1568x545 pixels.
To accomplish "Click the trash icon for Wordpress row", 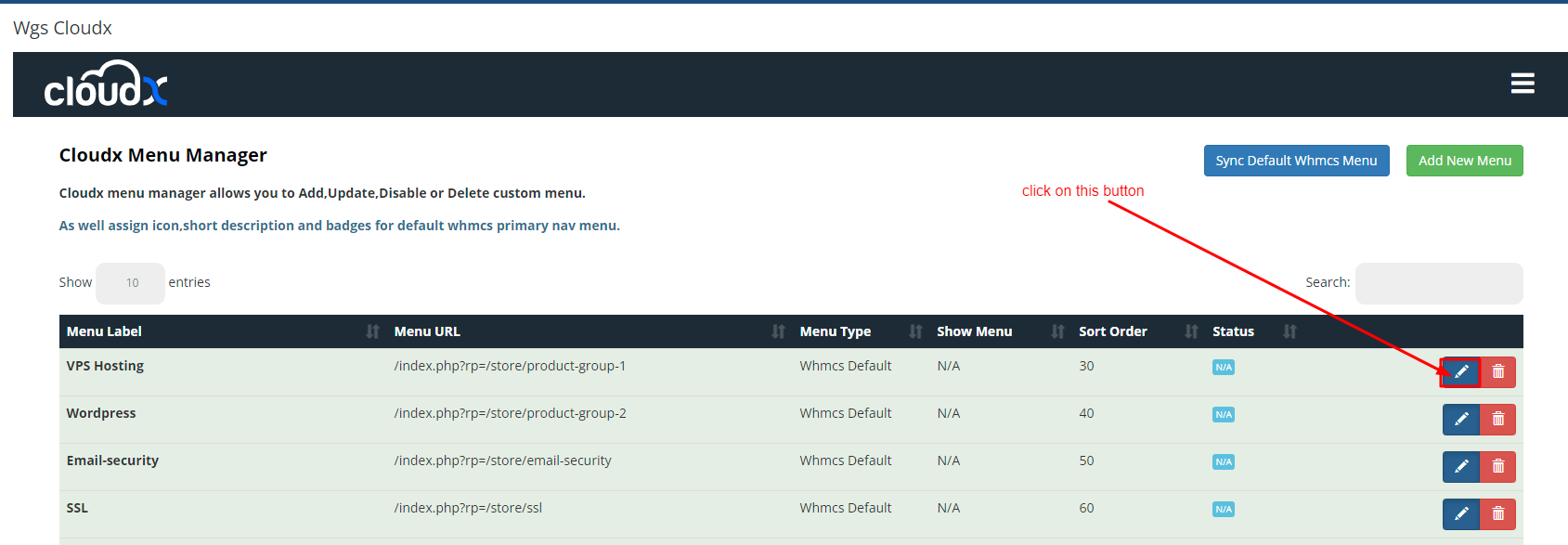I will point(1497,420).
